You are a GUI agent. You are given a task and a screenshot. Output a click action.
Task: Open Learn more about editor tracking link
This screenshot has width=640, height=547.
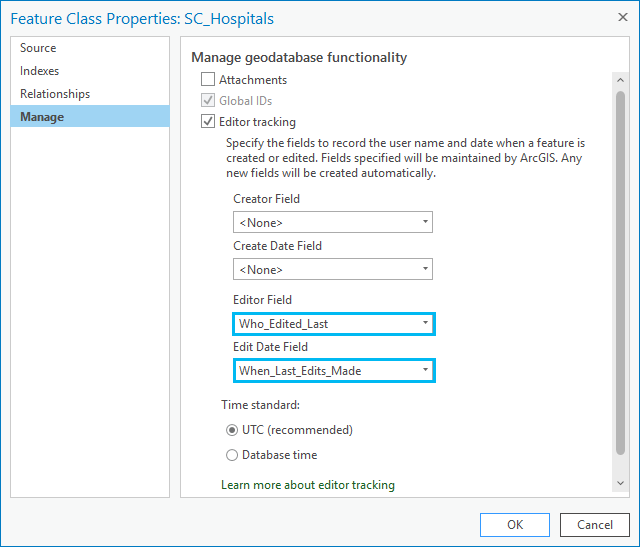[x=308, y=485]
